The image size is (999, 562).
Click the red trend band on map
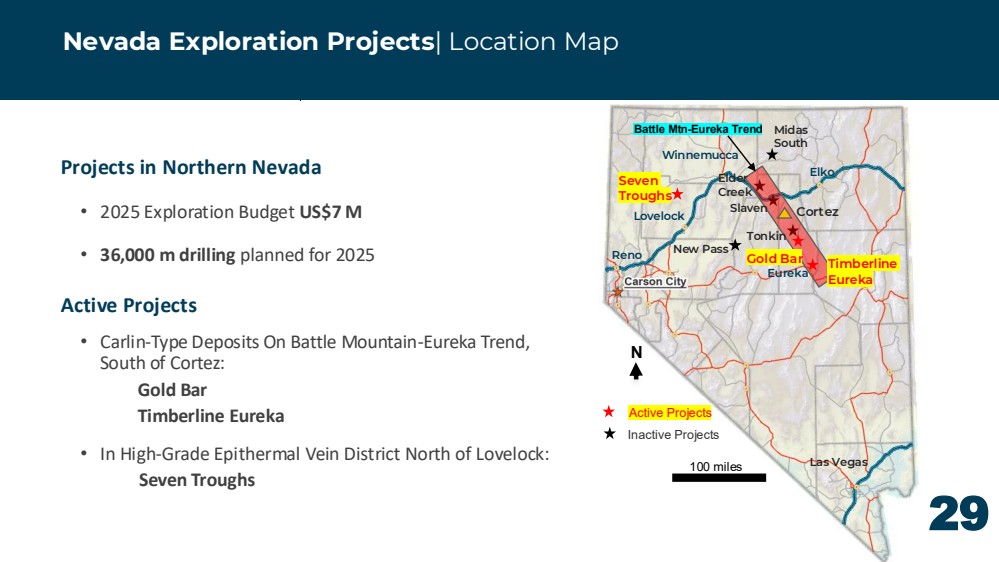click(x=787, y=226)
